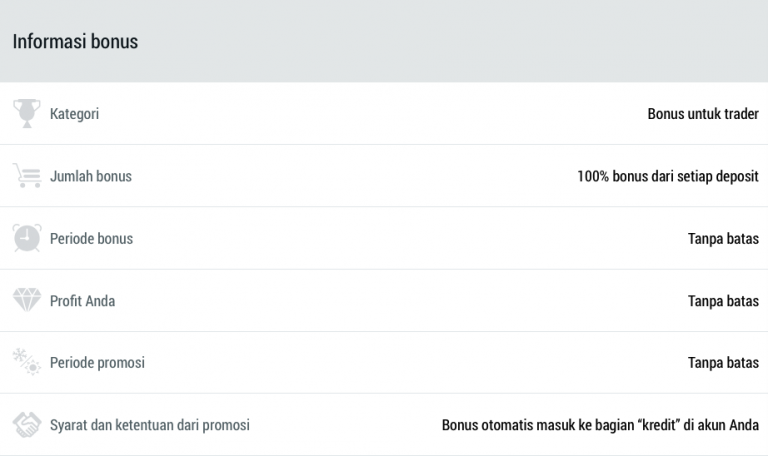The width and height of the screenshot is (768, 456).
Task: Click Tanpa batas value in Profit Anda row
Action: pos(723,300)
